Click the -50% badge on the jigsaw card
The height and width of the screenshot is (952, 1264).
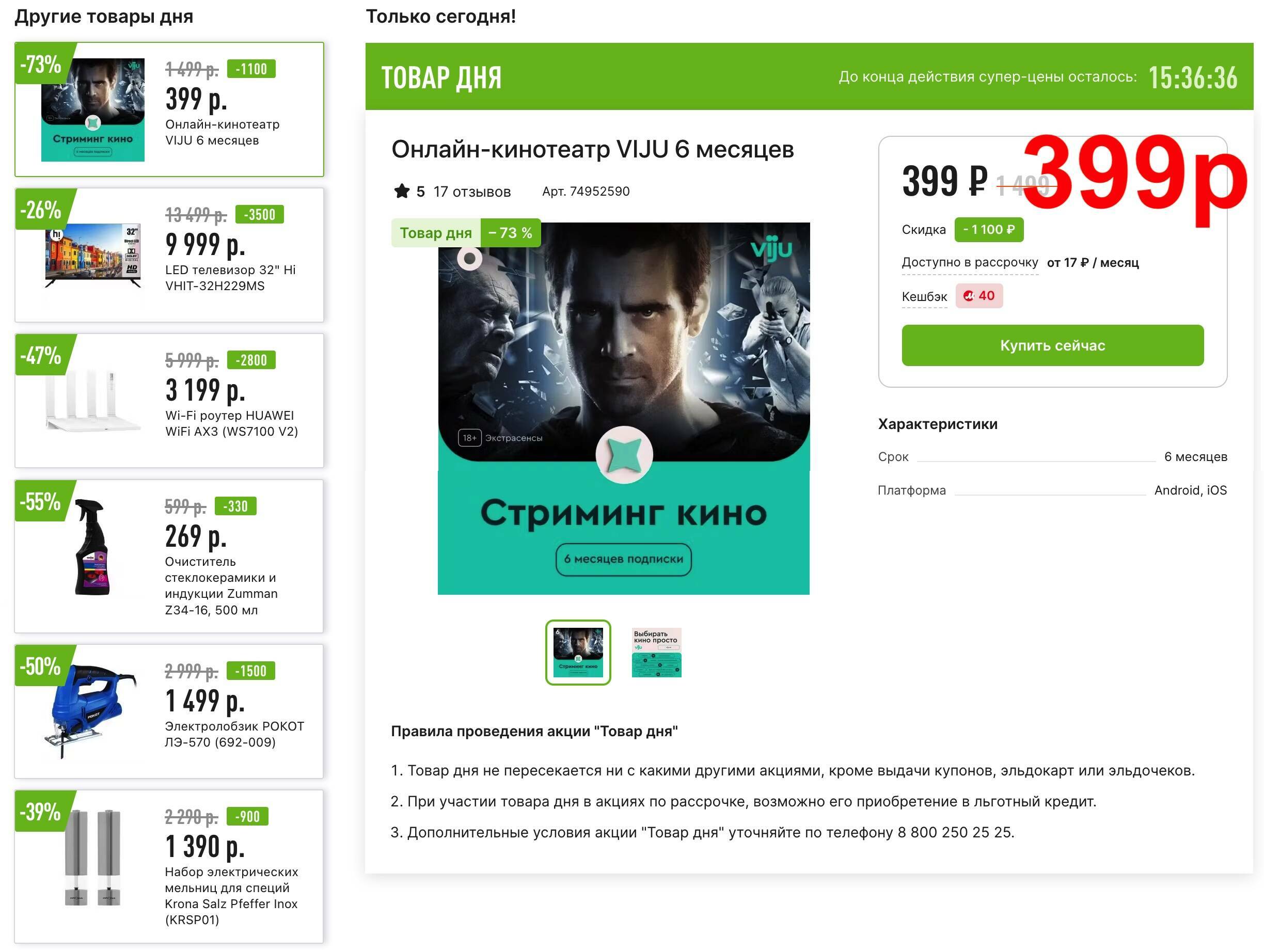(41, 665)
